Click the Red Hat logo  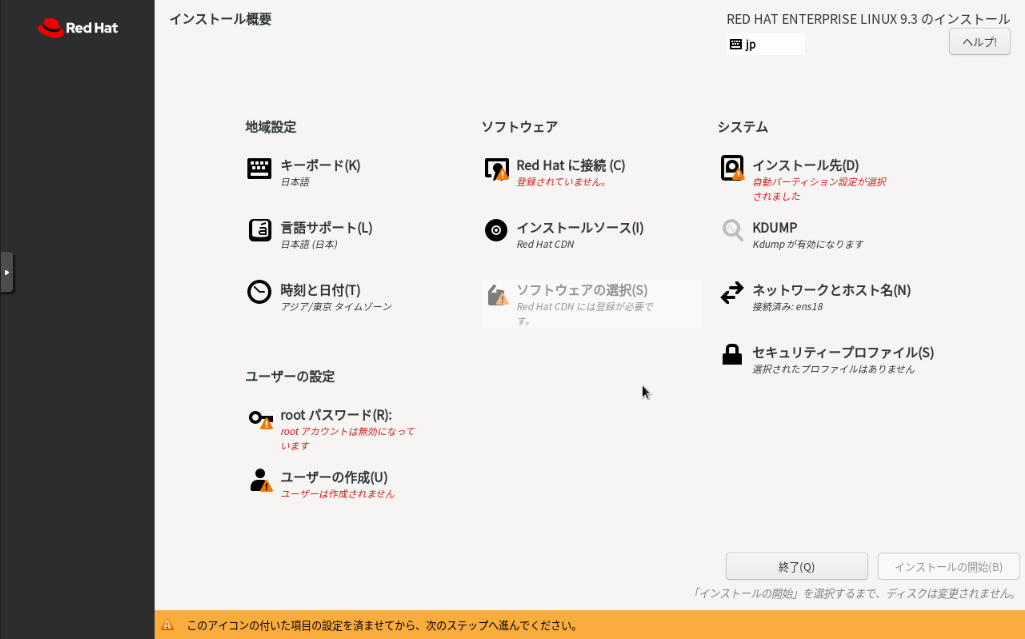tap(78, 28)
